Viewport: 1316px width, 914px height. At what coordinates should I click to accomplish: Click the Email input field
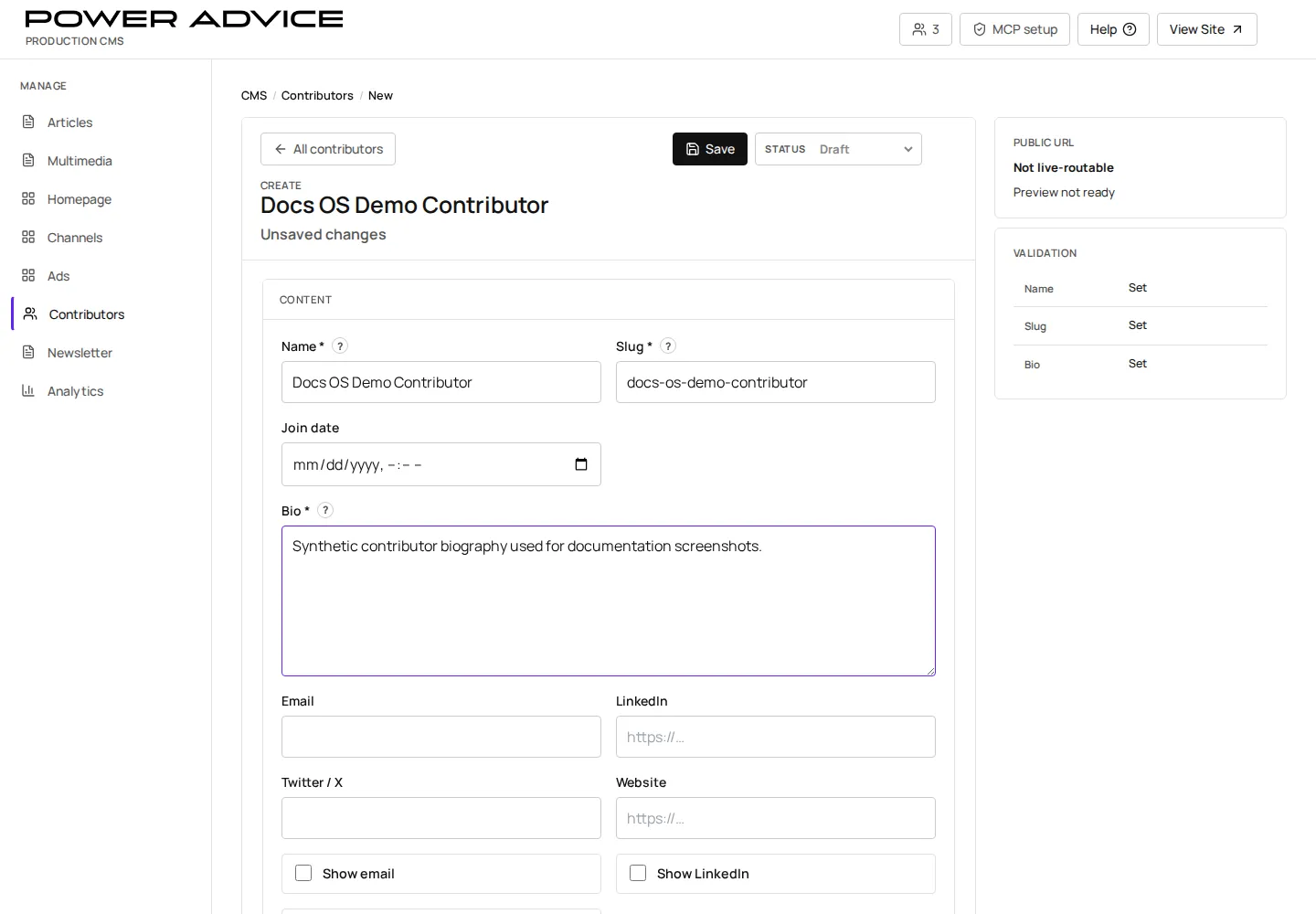click(441, 737)
